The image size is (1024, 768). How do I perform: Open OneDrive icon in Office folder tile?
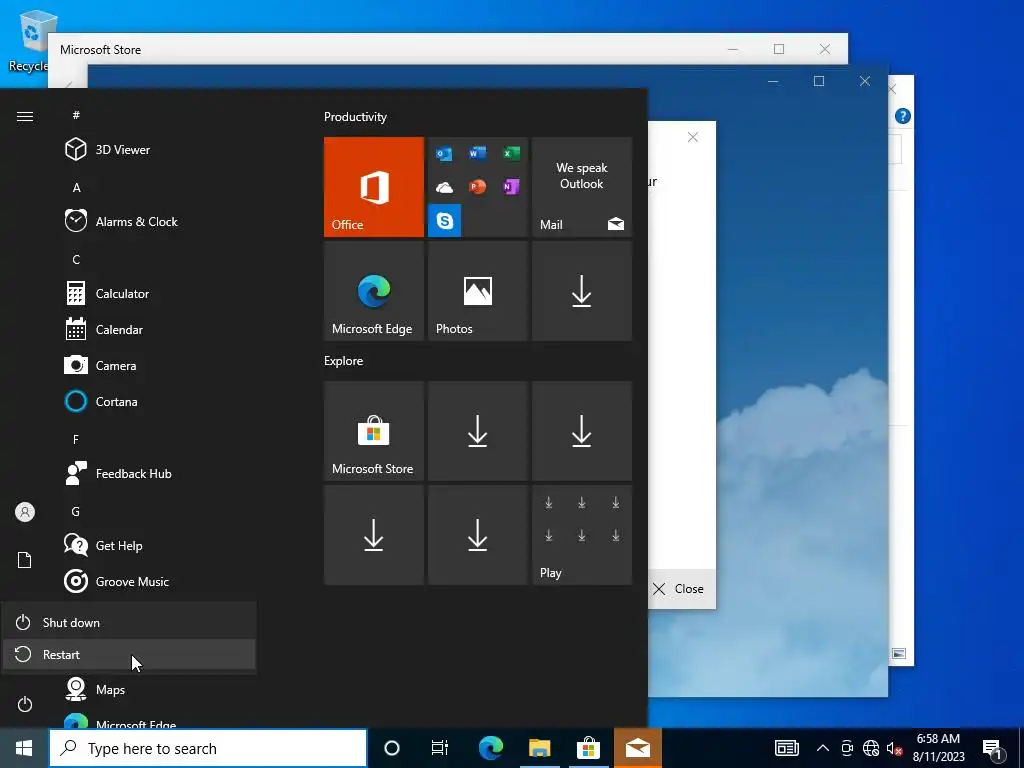444,187
